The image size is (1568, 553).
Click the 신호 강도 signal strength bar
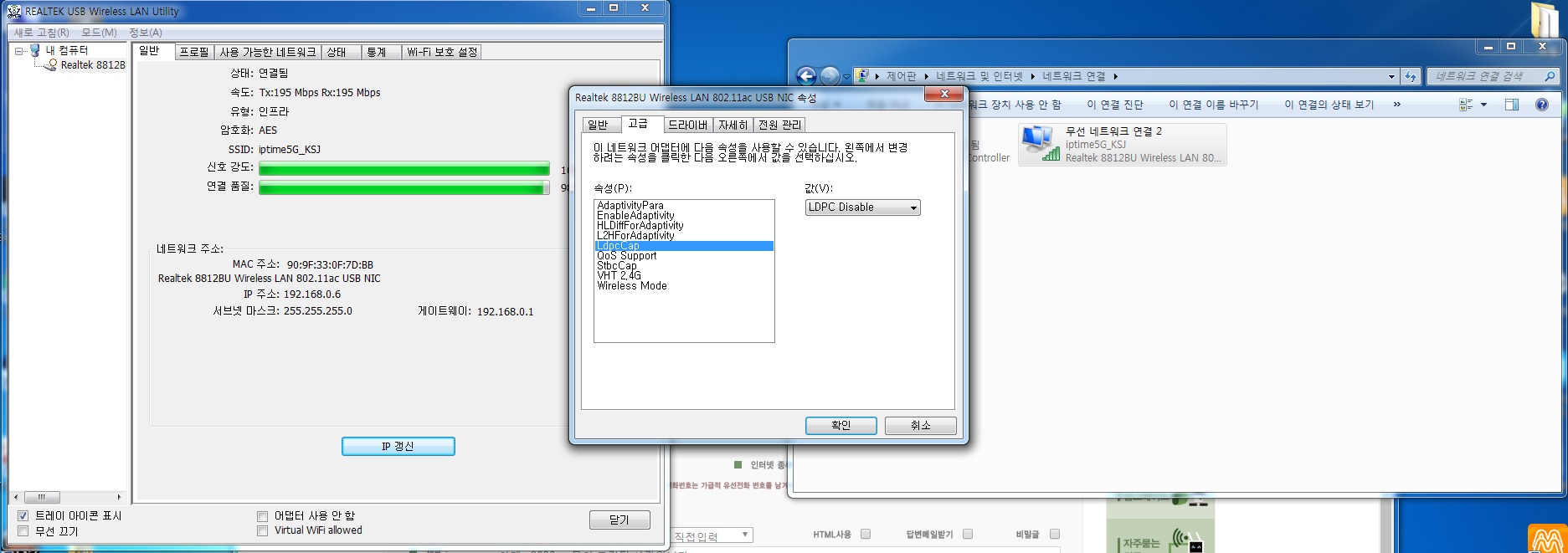(404, 169)
